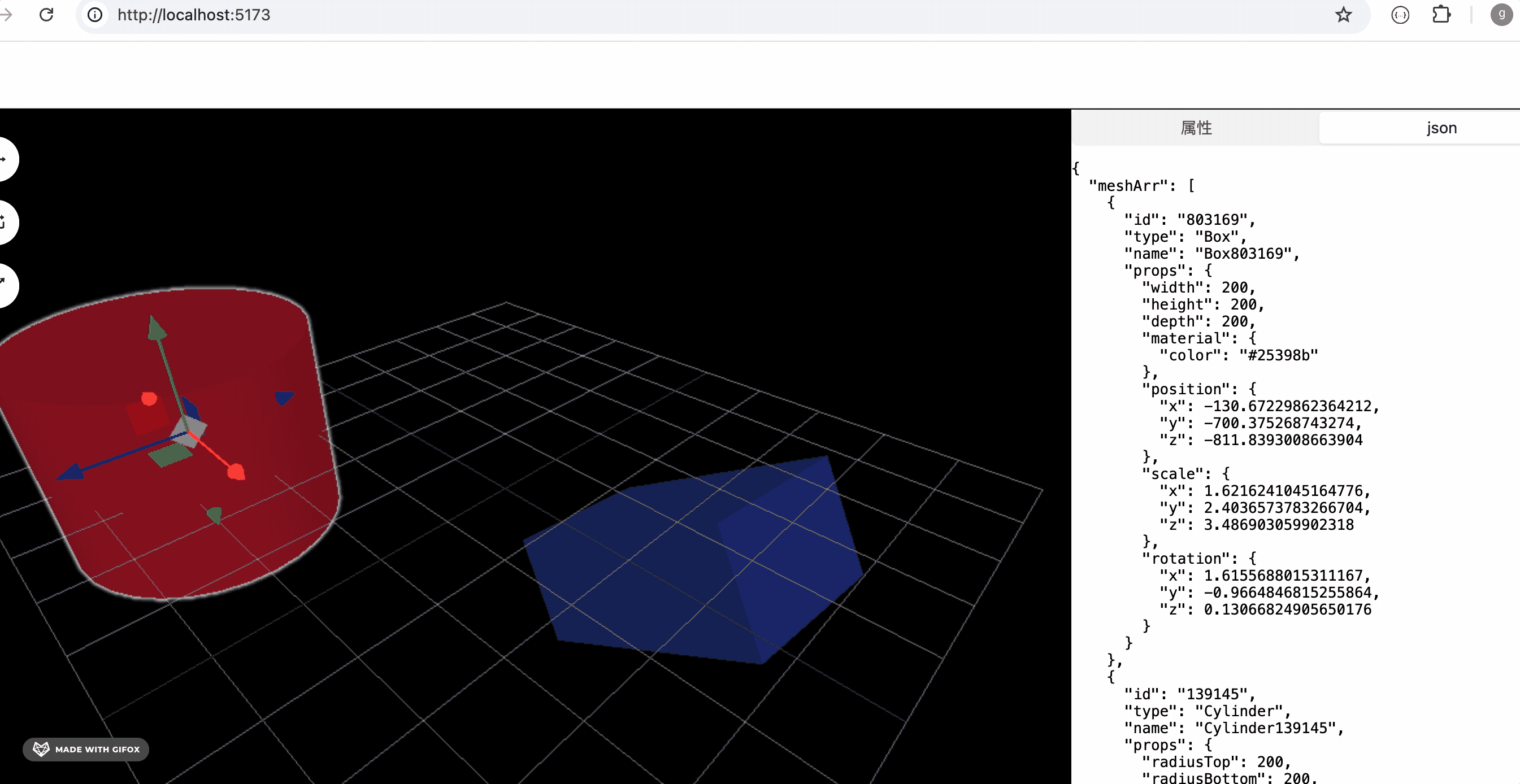The image size is (1520, 784).
Task: Grab the red X-axis gizmo handle
Action: click(x=236, y=472)
